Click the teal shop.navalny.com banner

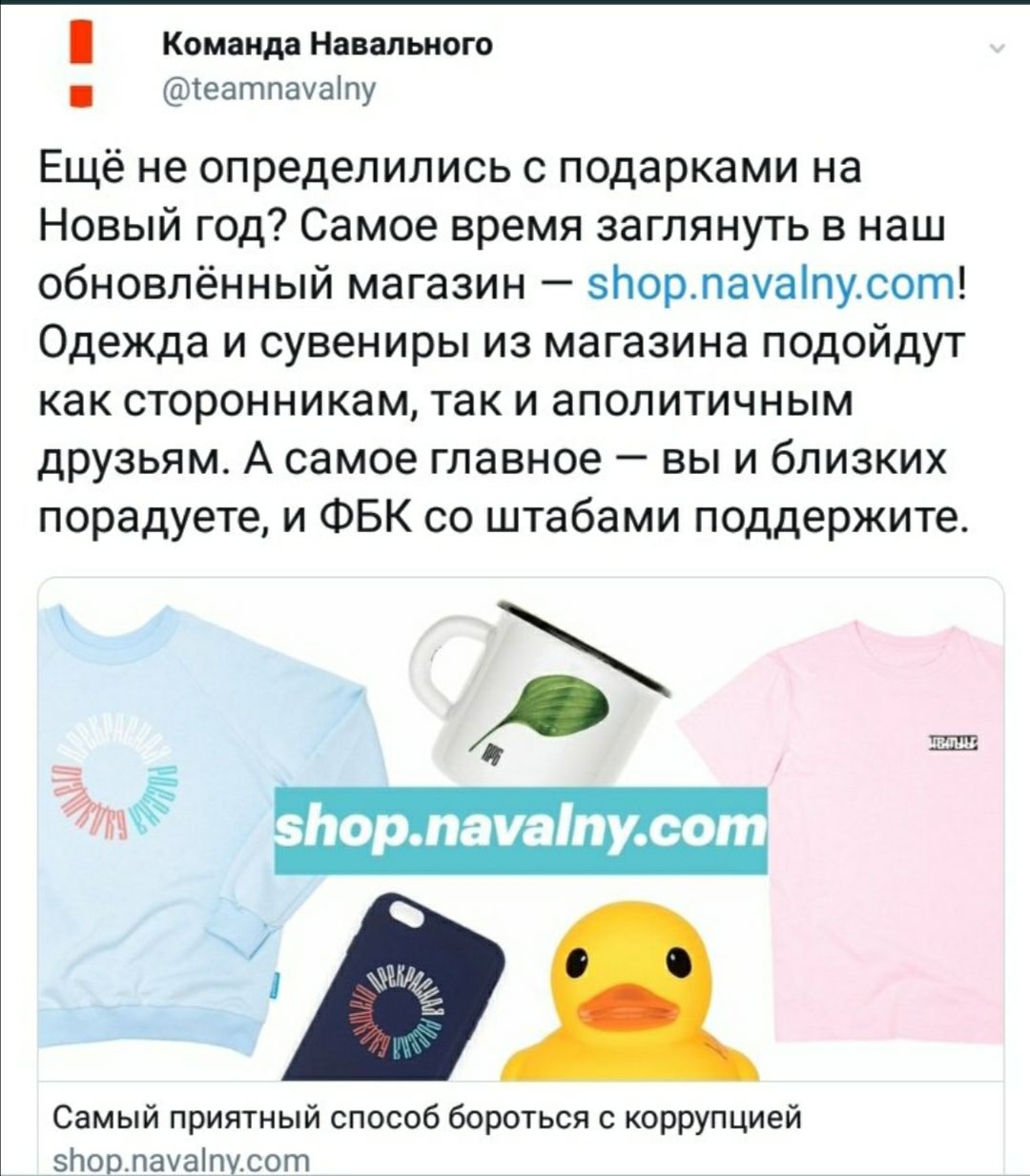tap(521, 830)
